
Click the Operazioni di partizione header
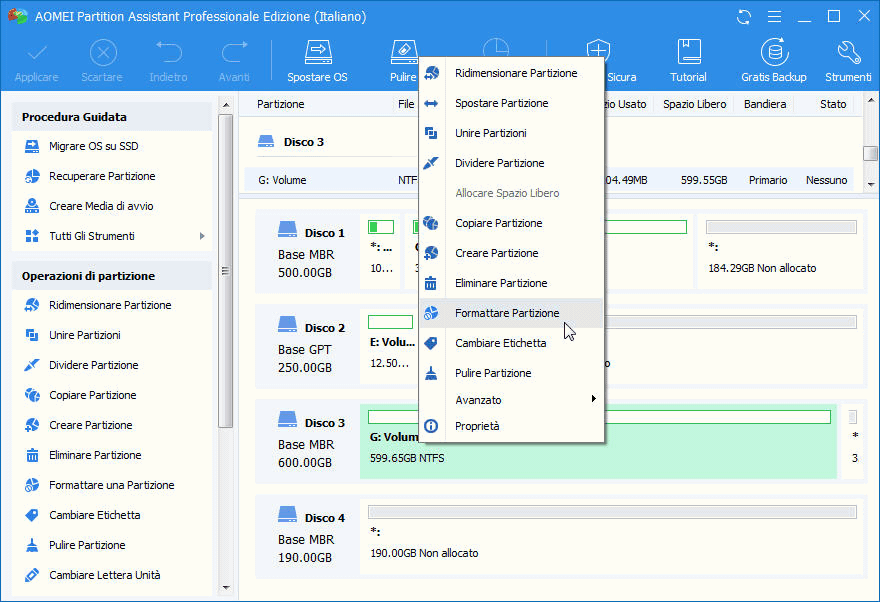pos(112,276)
